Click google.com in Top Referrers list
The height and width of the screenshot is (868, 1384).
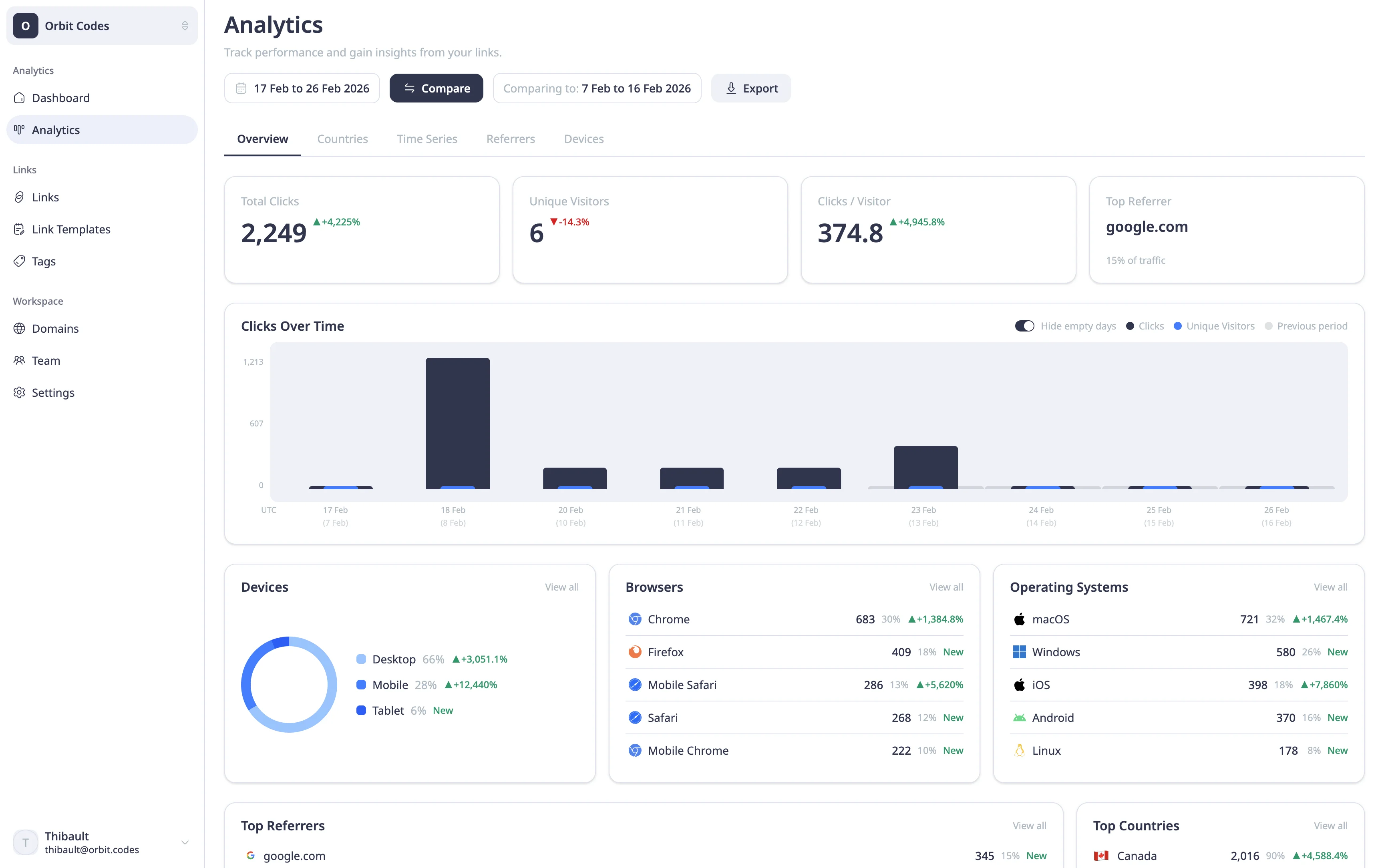294,856
